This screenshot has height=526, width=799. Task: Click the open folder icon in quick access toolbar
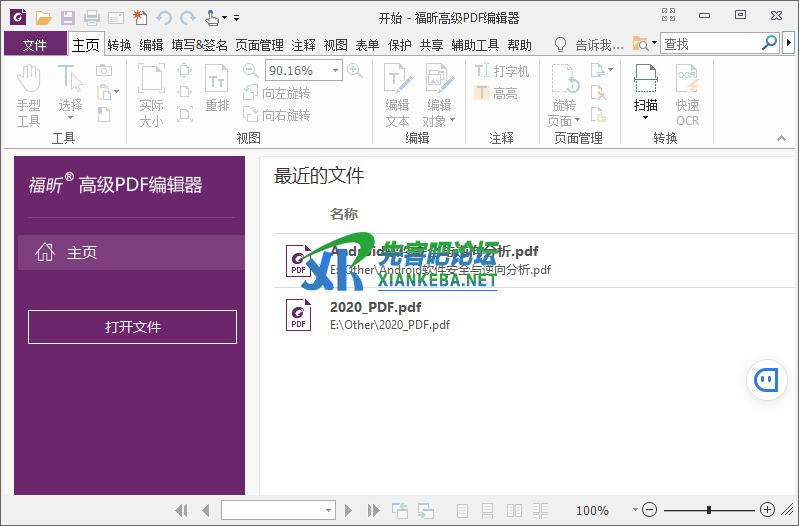pyautogui.click(x=43, y=17)
